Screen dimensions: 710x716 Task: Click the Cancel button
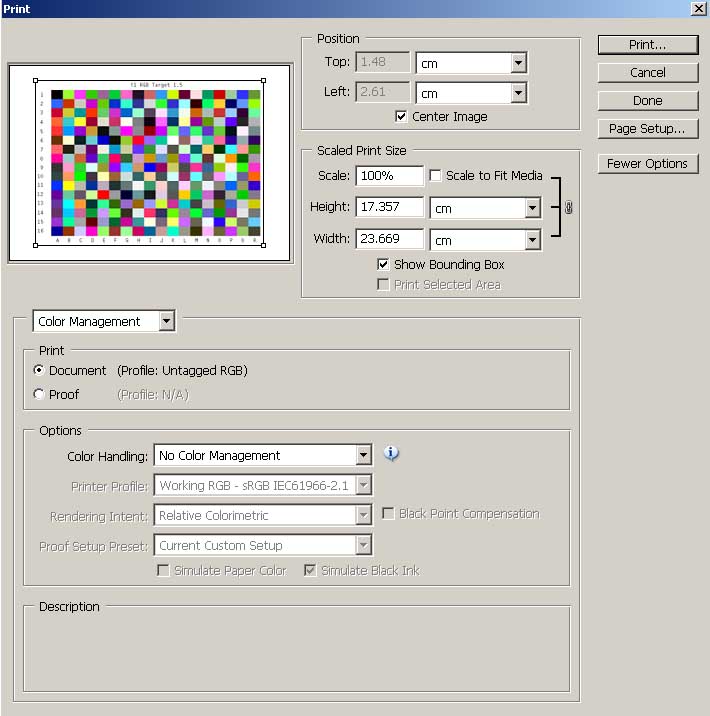(648, 73)
